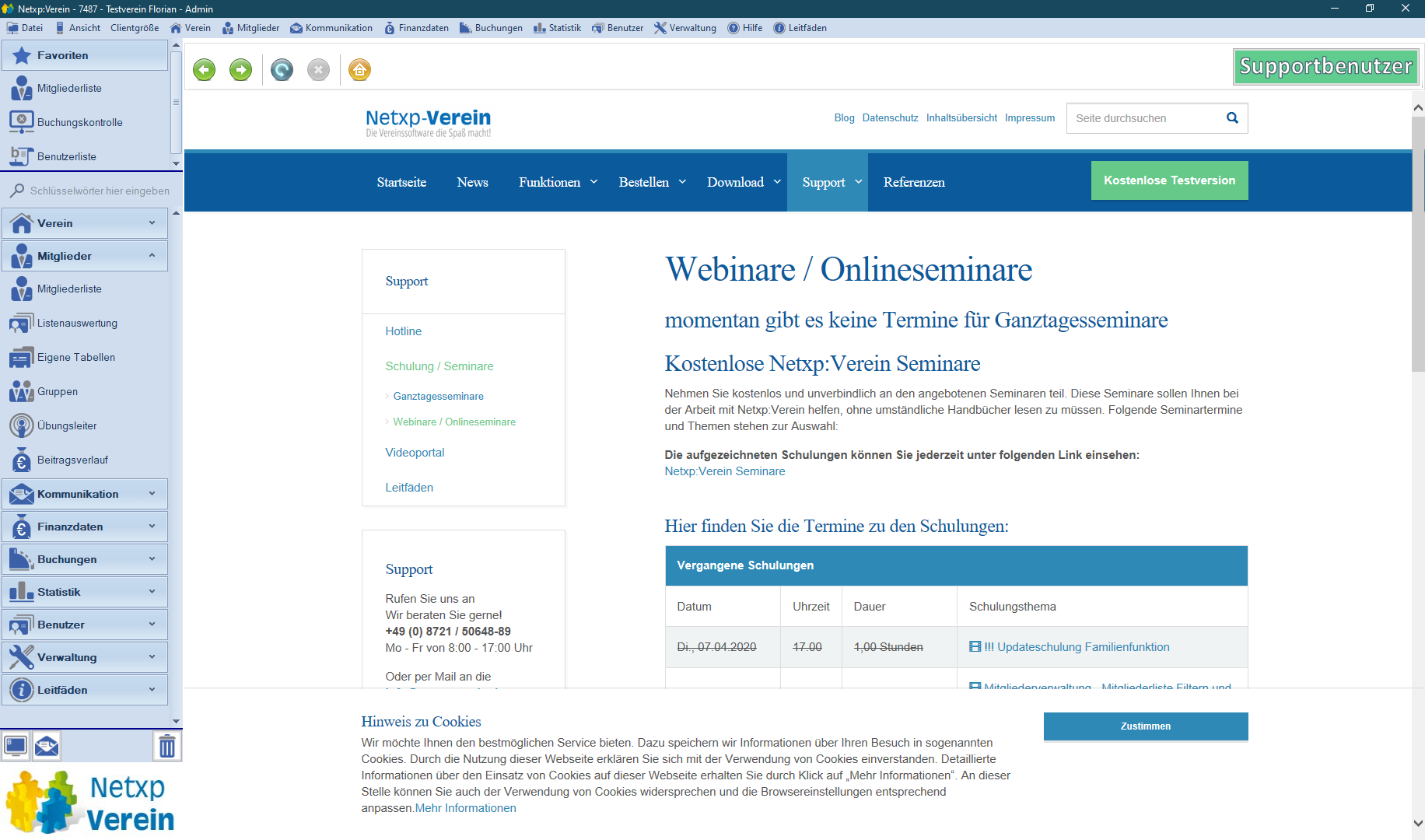The height and width of the screenshot is (840, 1425).
Task: Click the green browser back arrow
Action: (x=204, y=70)
